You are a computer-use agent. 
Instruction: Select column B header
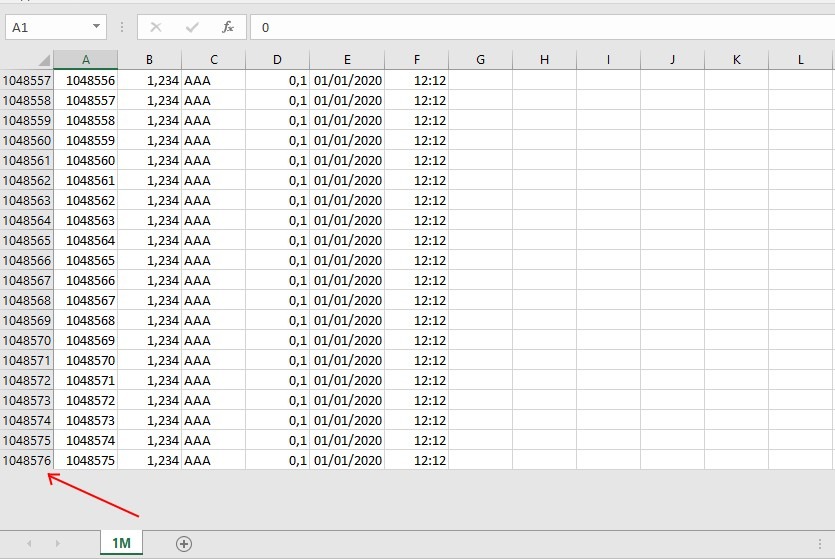150,60
